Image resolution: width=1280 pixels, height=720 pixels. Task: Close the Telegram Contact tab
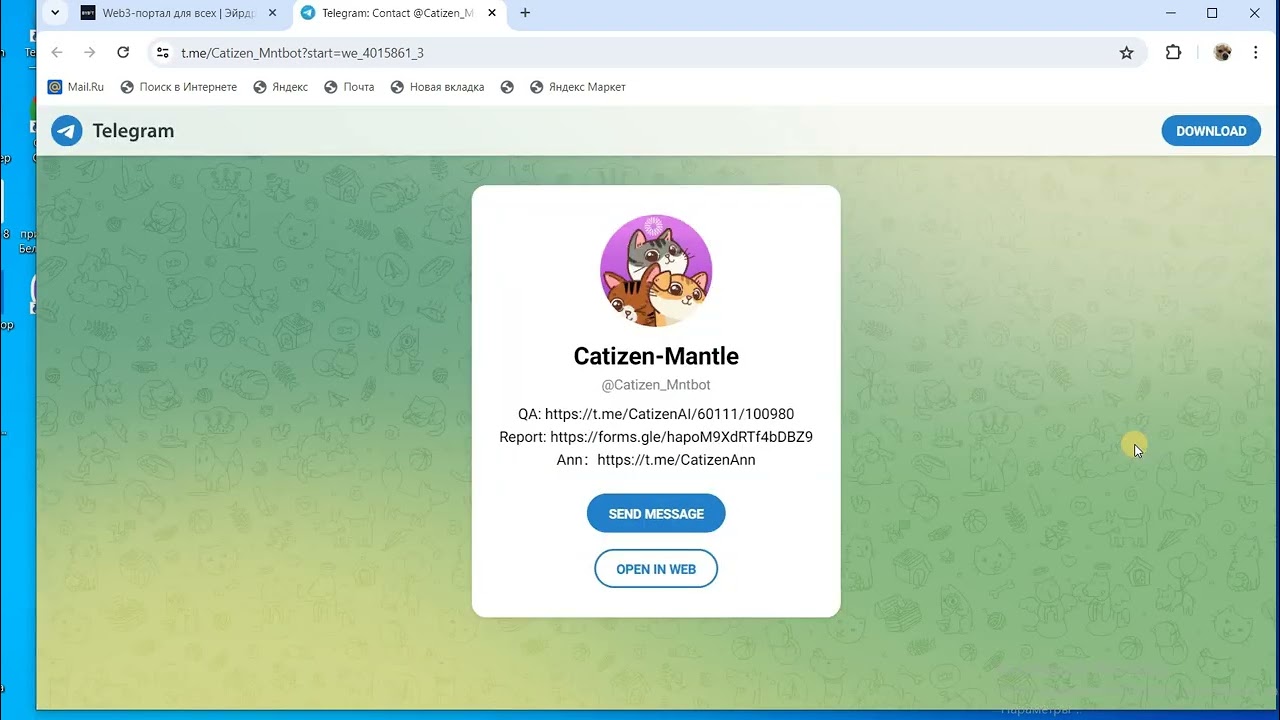pos(494,13)
